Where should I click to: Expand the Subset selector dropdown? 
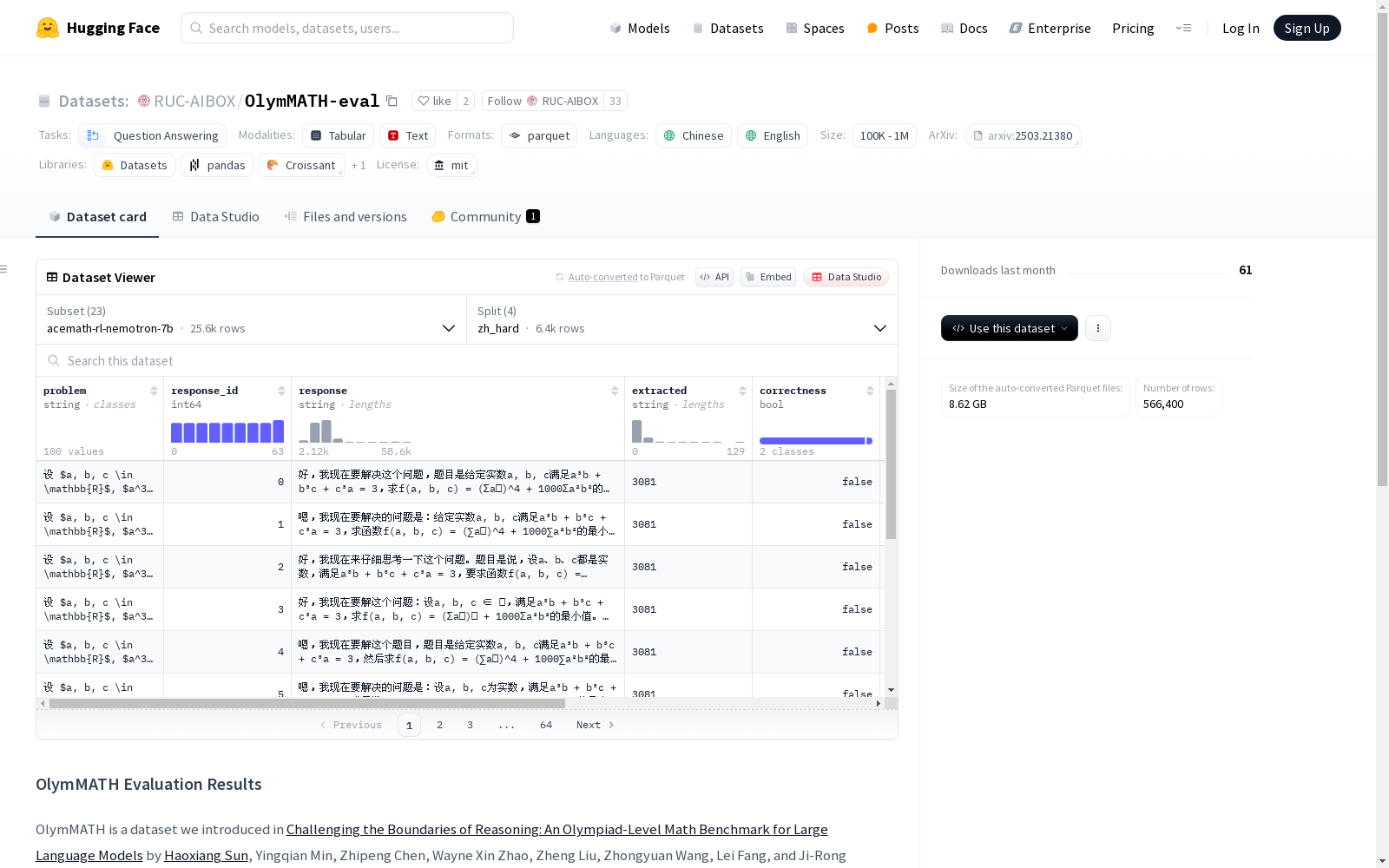click(x=252, y=319)
